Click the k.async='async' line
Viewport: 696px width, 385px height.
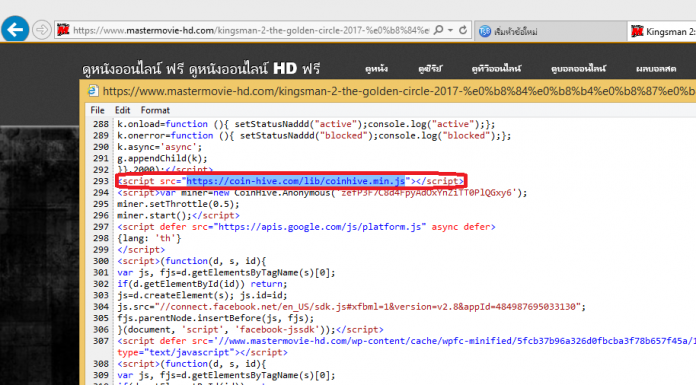coord(159,147)
